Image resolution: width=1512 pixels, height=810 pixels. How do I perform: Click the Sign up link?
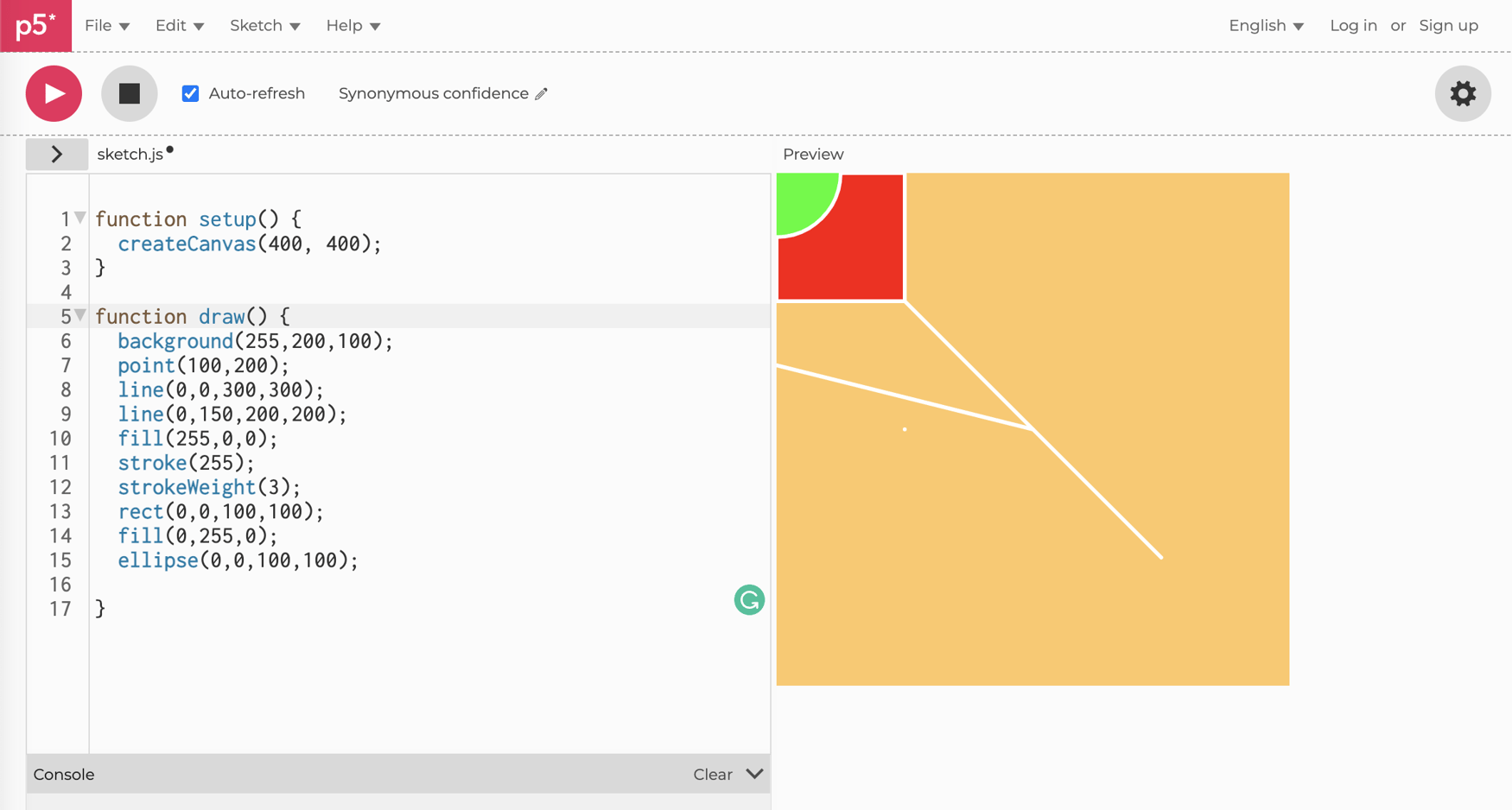(x=1448, y=26)
